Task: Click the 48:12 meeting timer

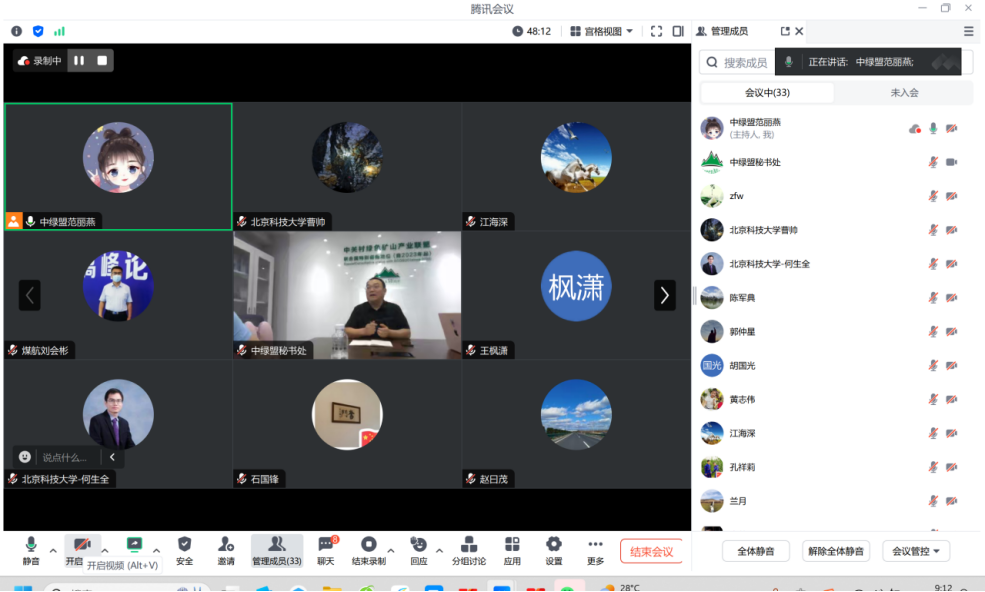Action: [x=531, y=31]
